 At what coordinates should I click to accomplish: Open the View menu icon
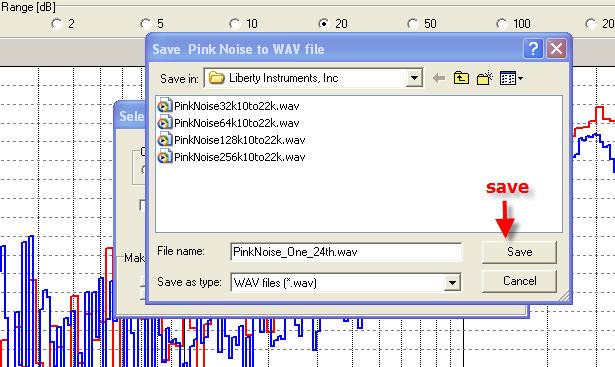coord(511,78)
